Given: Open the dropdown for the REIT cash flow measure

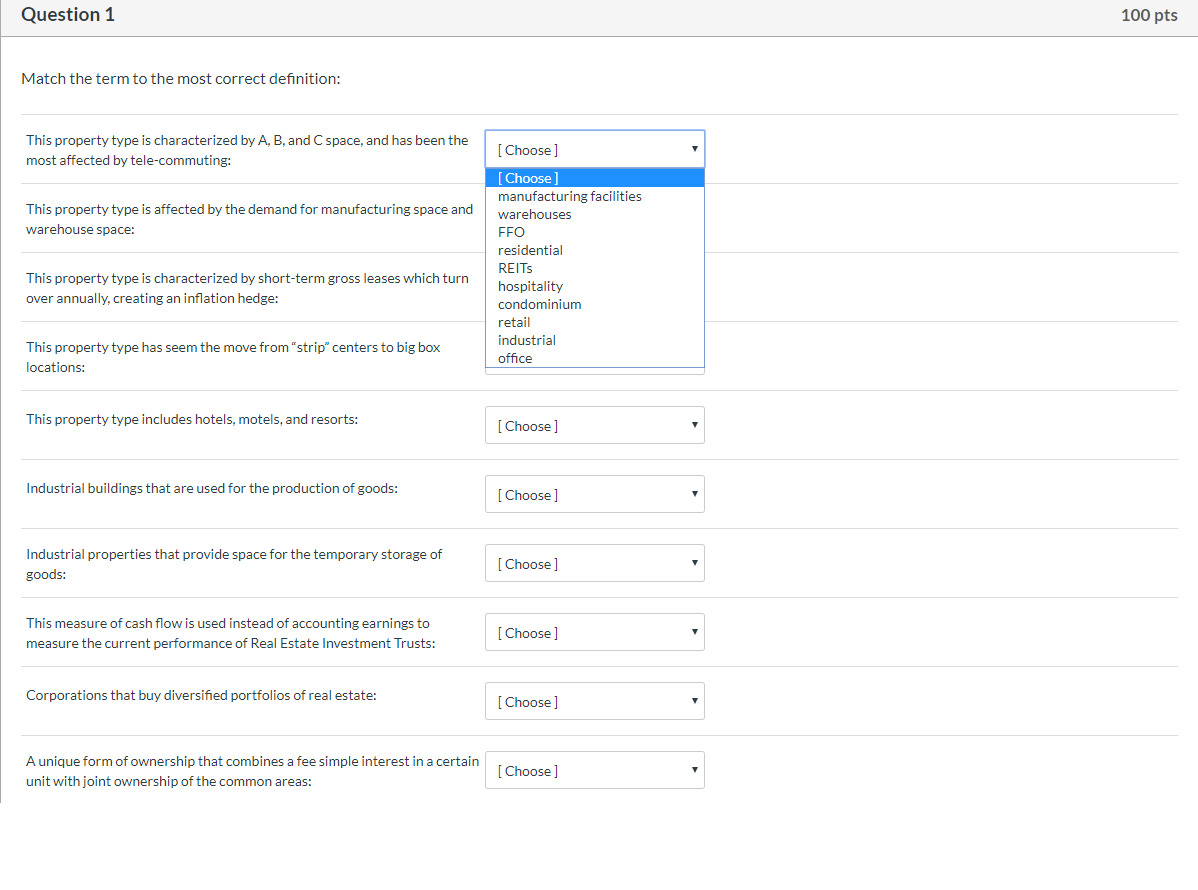Looking at the screenshot, I should tap(594, 633).
